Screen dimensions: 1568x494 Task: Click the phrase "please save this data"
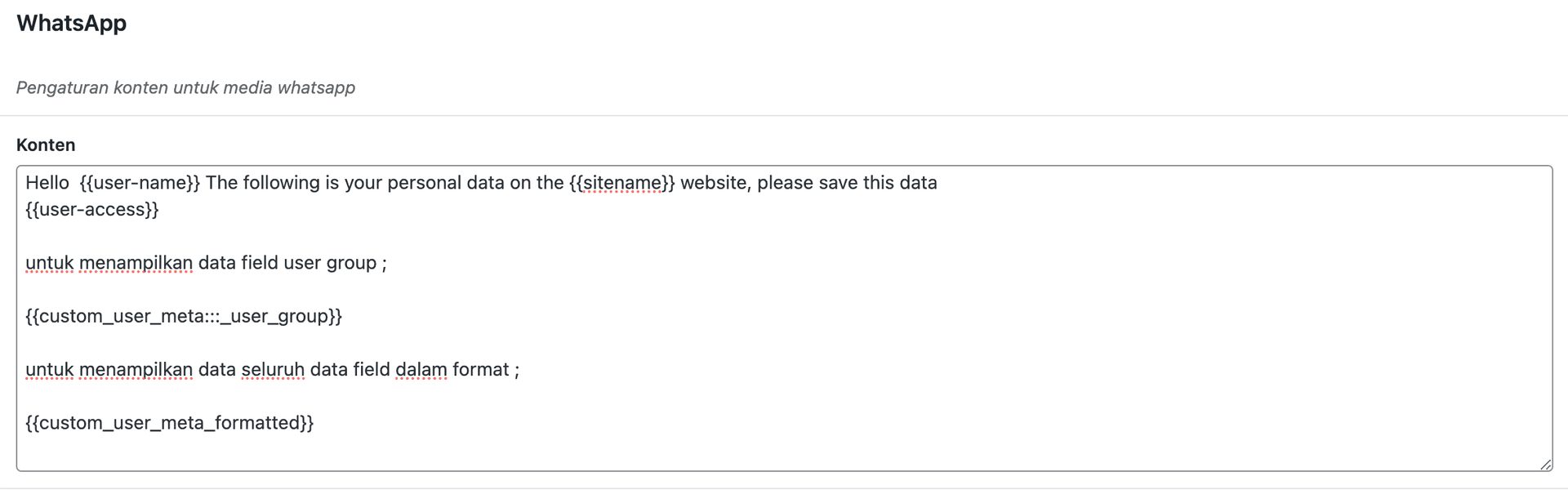click(847, 183)
